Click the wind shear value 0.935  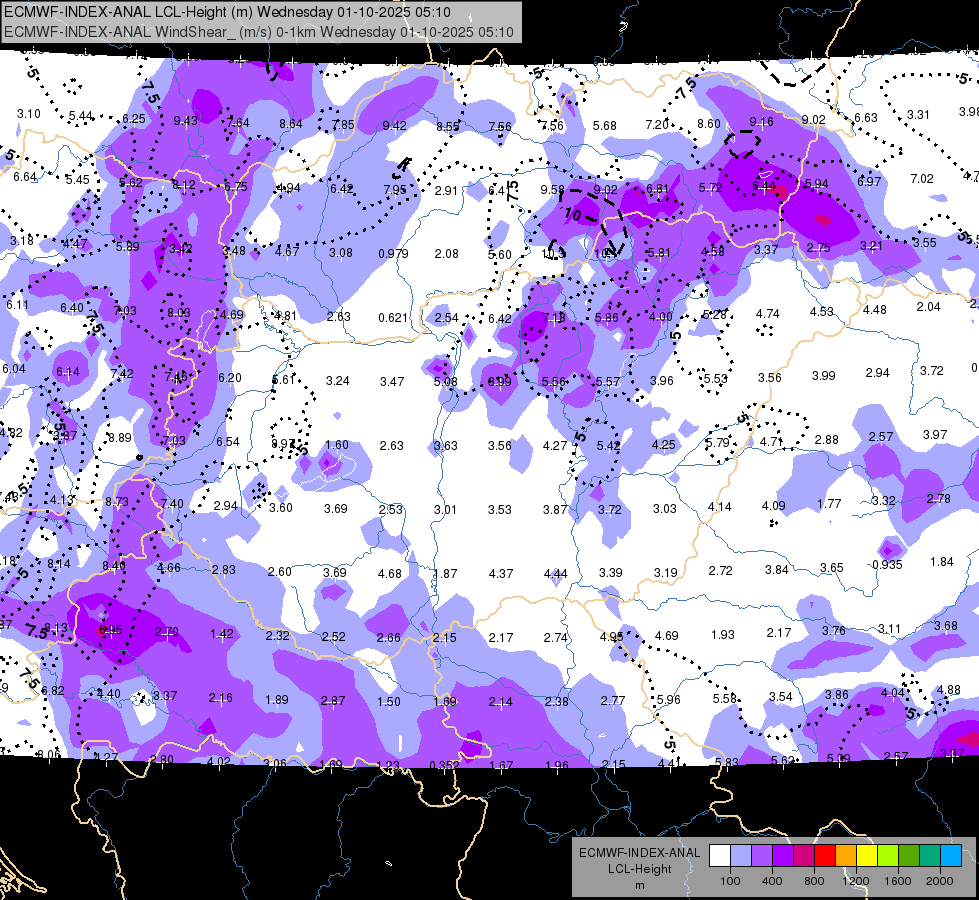(887, 565)
